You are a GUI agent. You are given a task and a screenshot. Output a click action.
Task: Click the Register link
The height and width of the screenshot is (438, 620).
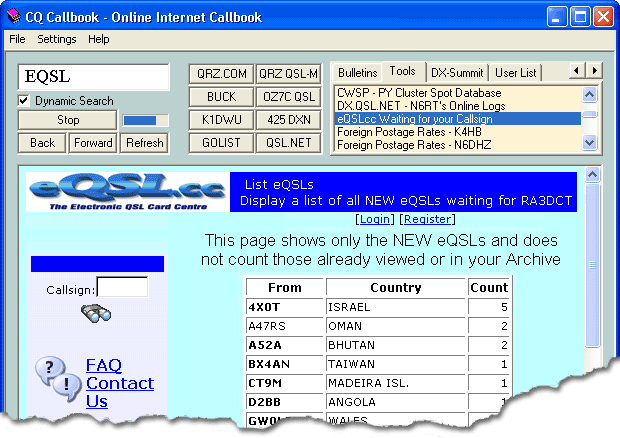(427, 219)
